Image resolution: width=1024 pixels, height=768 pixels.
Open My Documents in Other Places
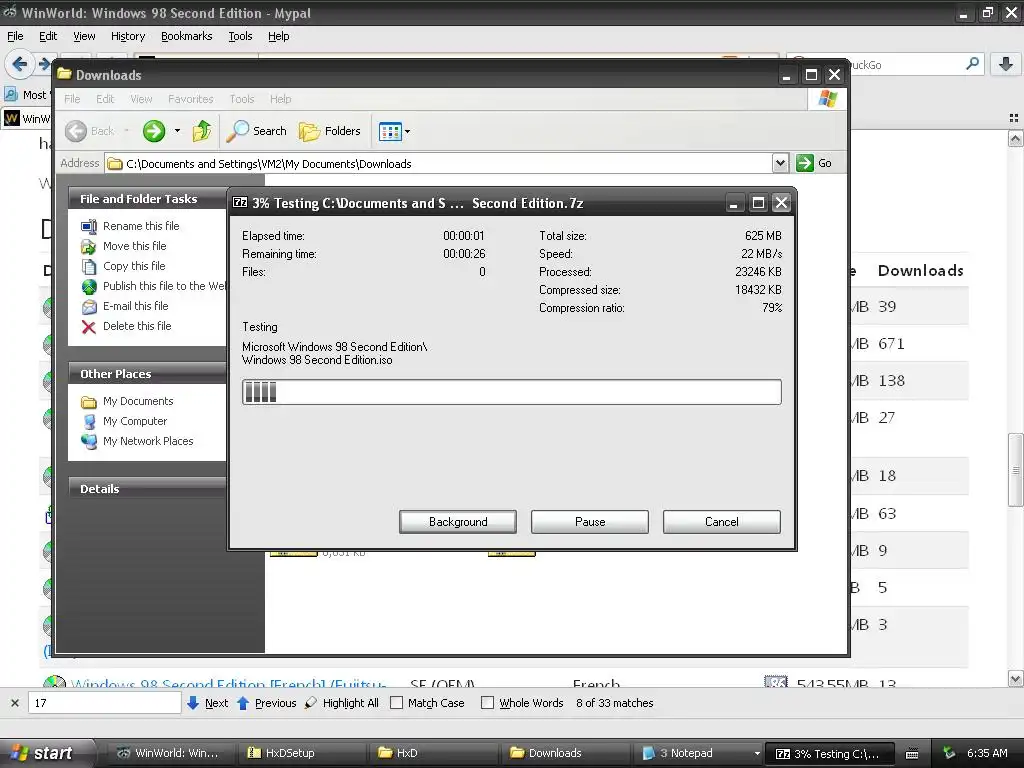point(138,401)
